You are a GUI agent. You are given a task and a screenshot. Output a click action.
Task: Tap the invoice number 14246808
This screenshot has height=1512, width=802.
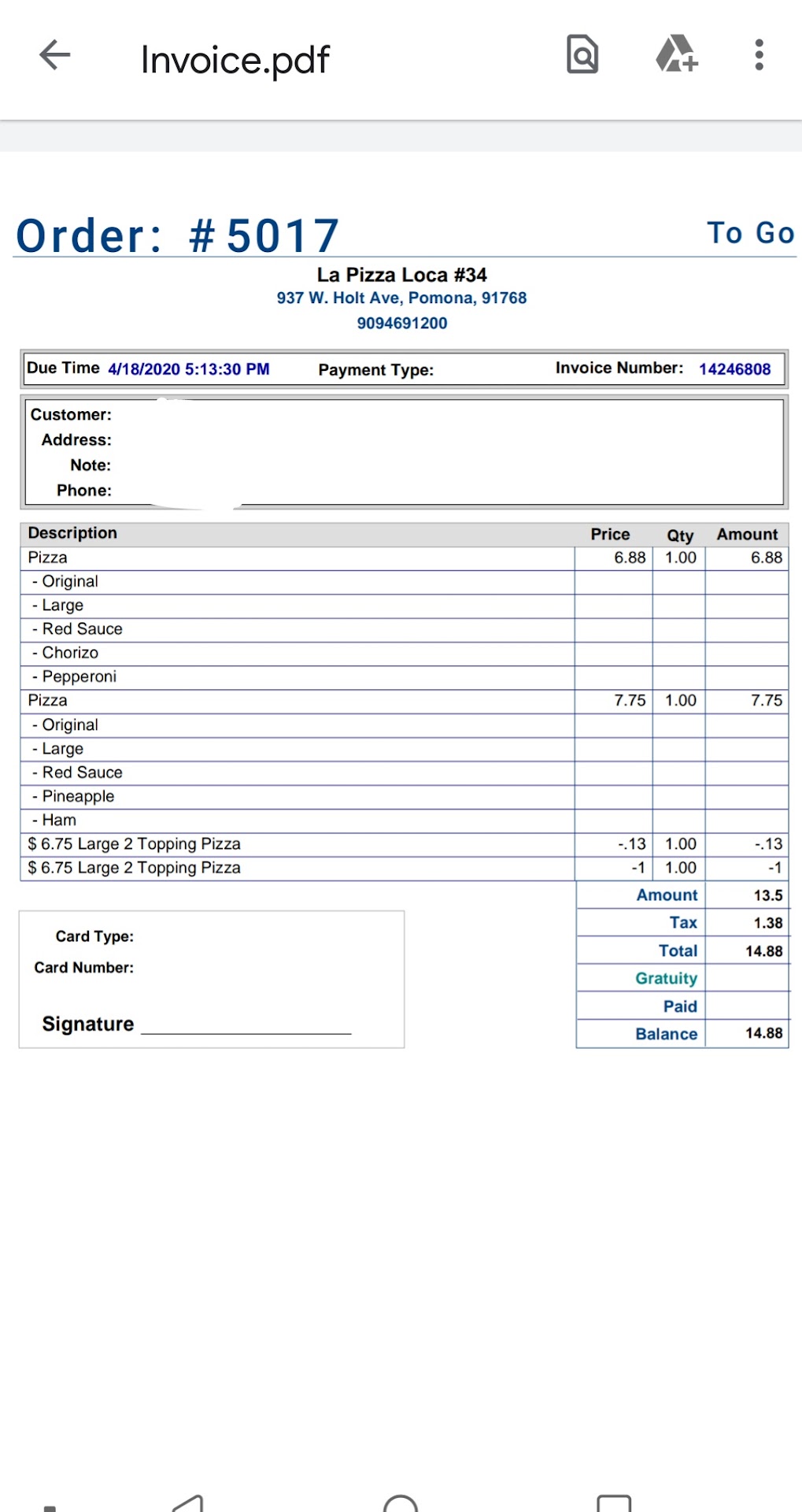(x=734, y=369)
